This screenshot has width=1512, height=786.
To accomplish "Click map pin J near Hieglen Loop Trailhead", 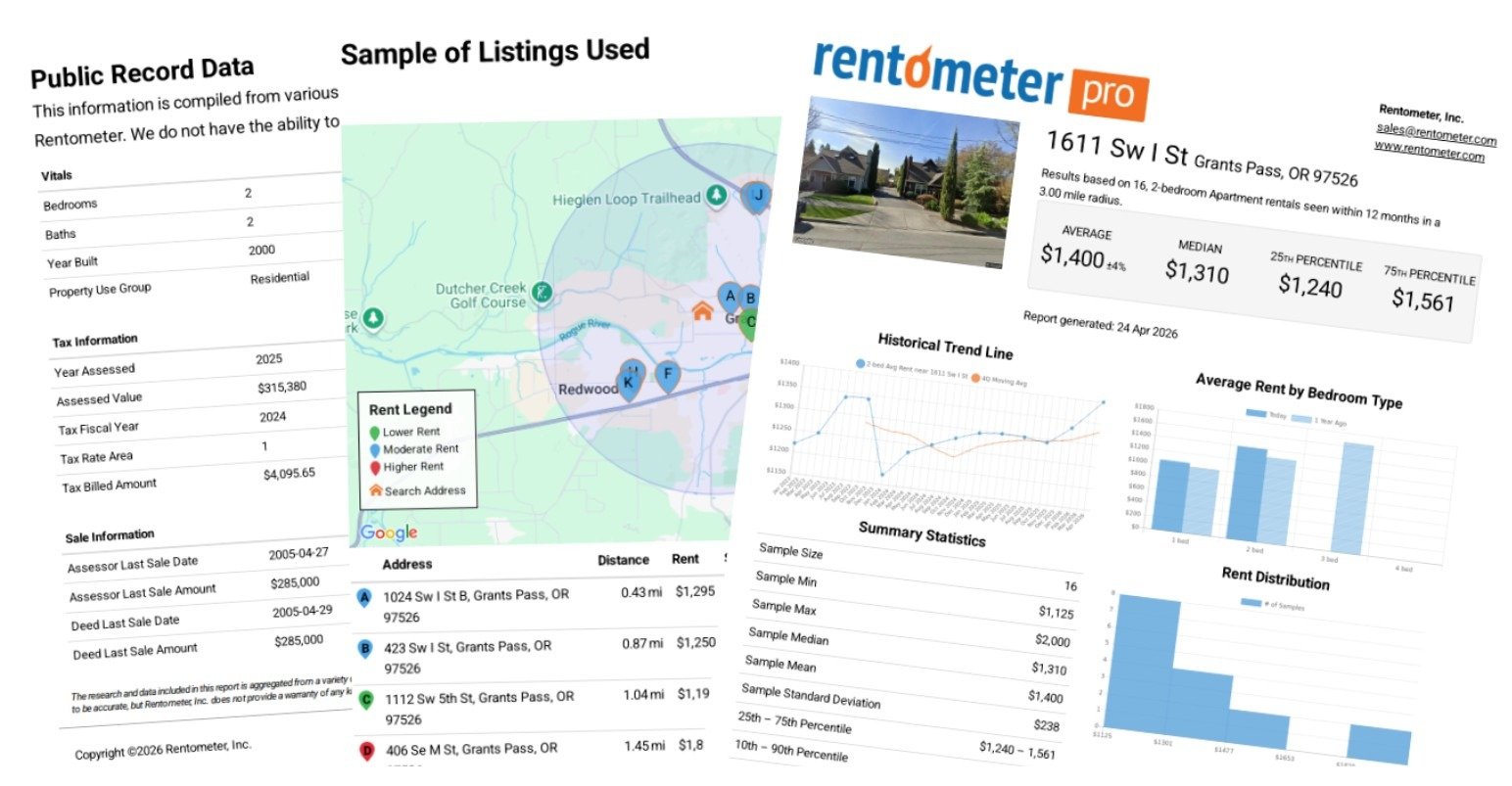I will [755, 197].
